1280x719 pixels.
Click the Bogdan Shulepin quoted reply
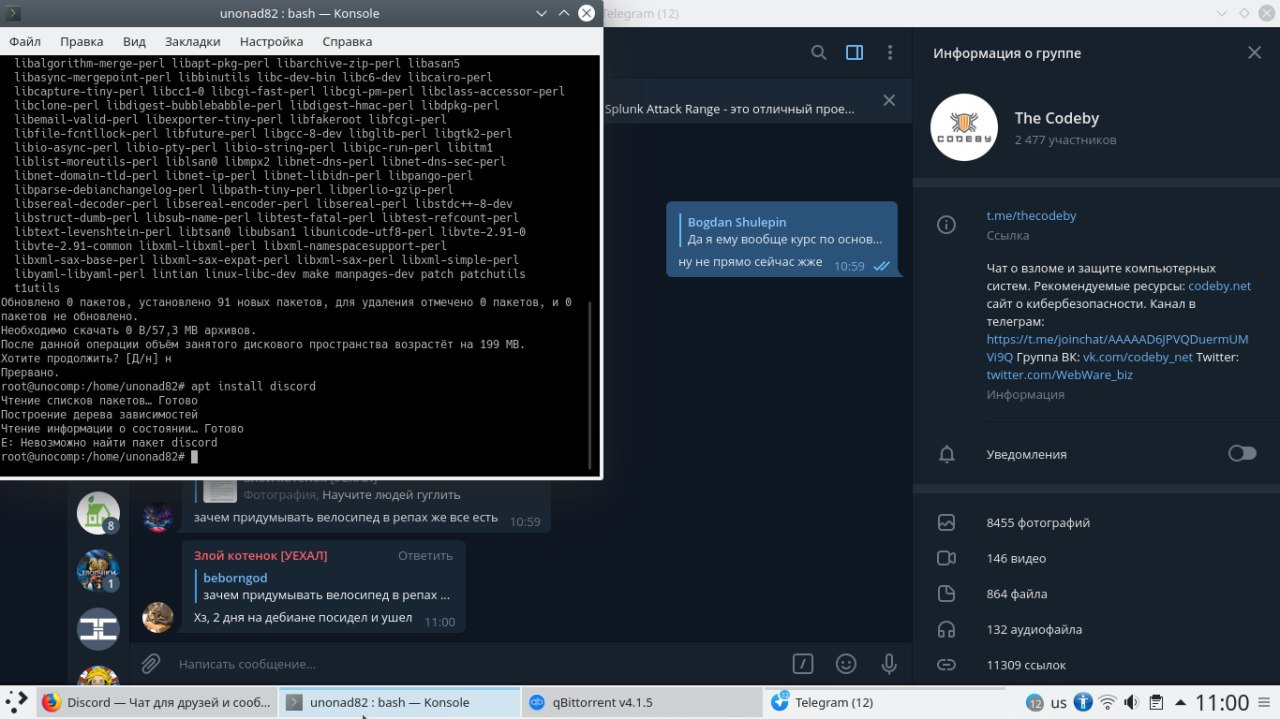click(782, 231)
